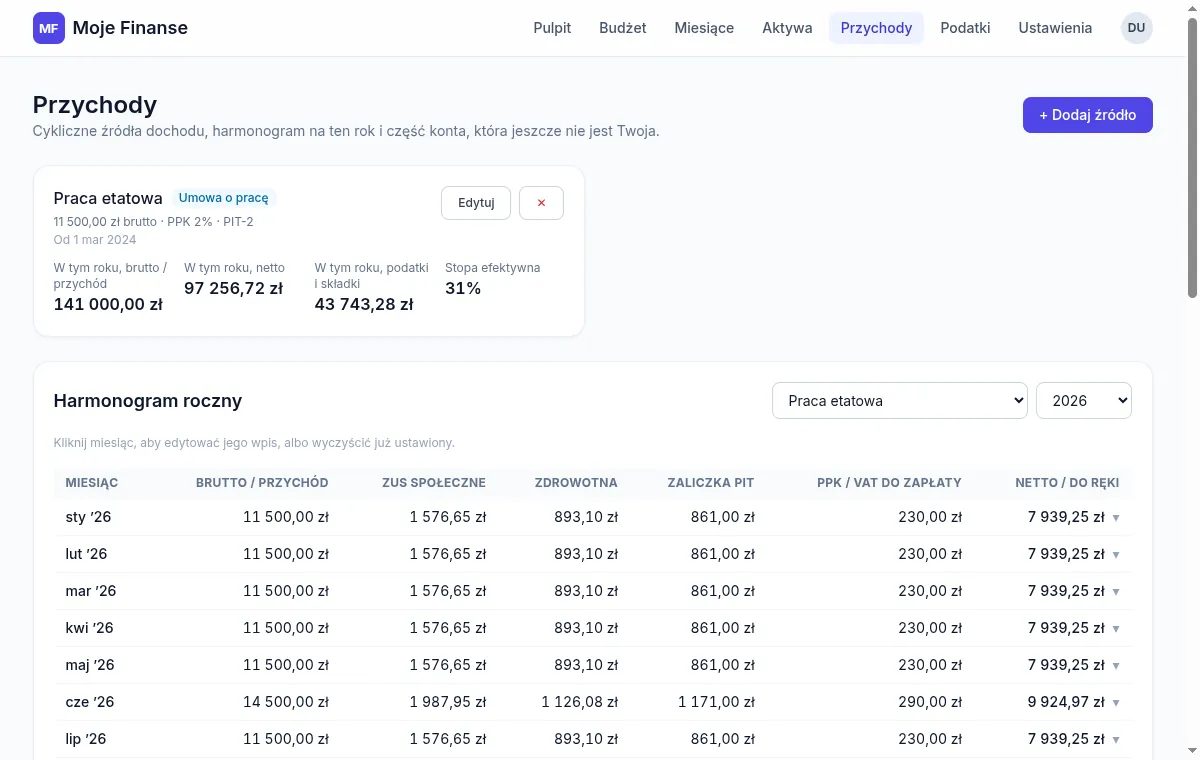Click the 141 000,00 zł yearly gross value
Screen dimensions: 1200x760
[x=108, y=305]
